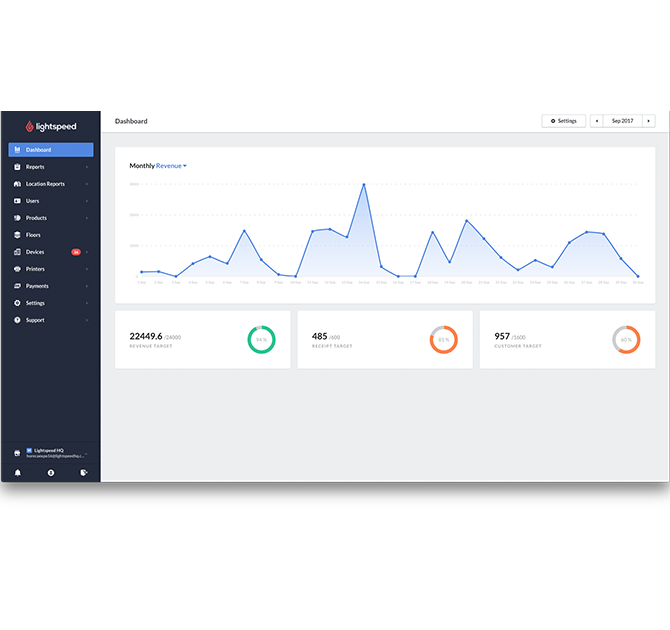Screen dimensions: 670x630
Task: Click the Reports clipboard icon
Action: 17,167
